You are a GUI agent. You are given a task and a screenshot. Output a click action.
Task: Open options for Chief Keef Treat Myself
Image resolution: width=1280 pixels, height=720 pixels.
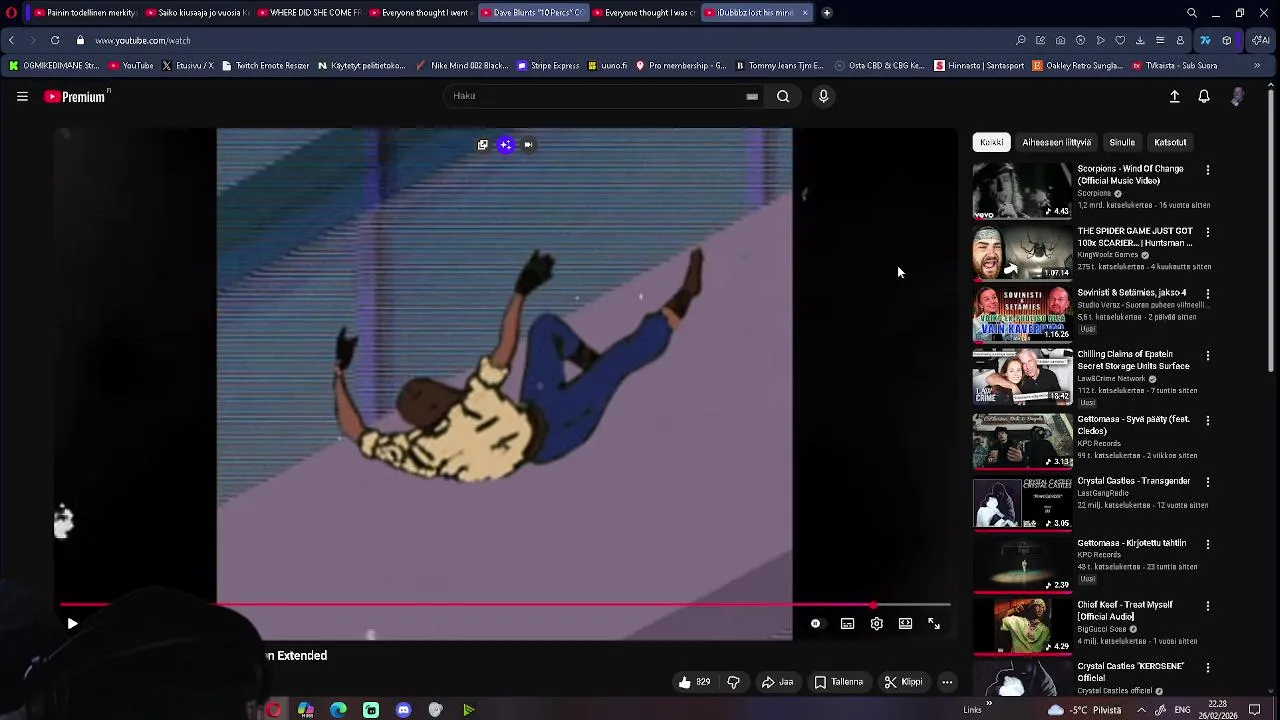(x=1208, y=606)
